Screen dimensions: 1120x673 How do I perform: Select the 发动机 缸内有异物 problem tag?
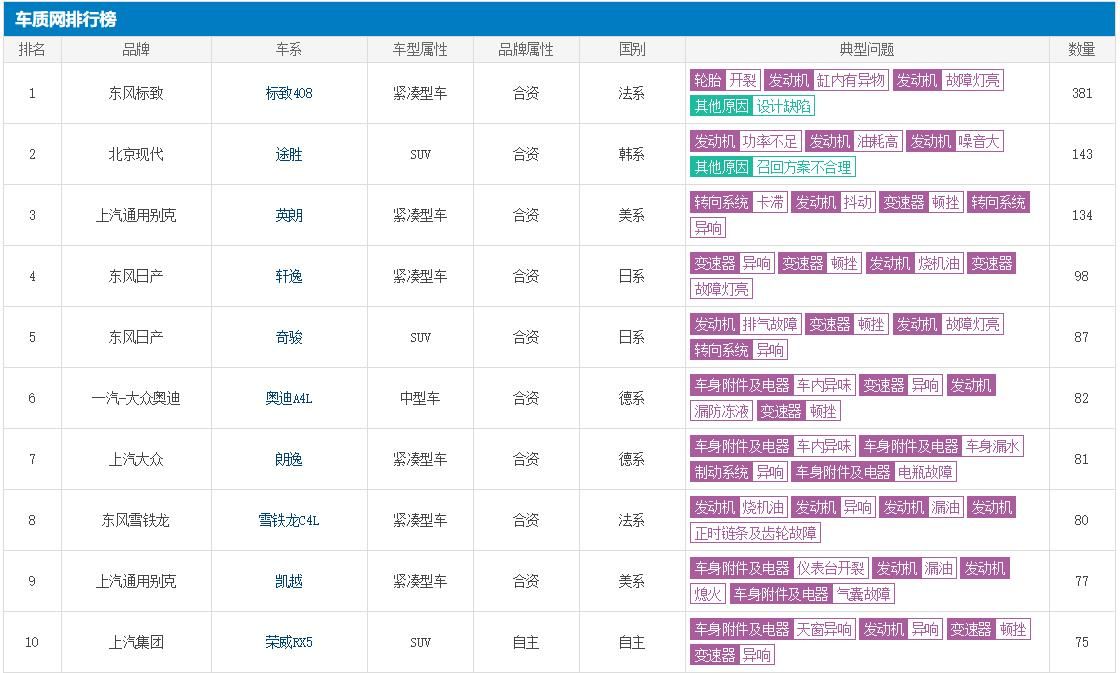point(826,80)
